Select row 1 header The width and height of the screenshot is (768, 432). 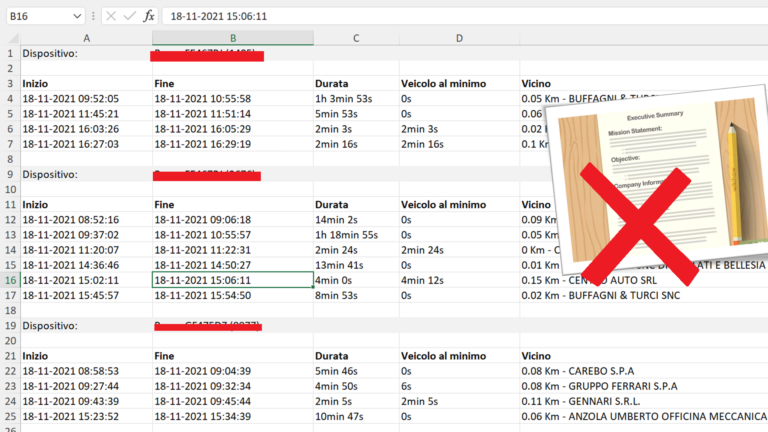coord(9,53)
